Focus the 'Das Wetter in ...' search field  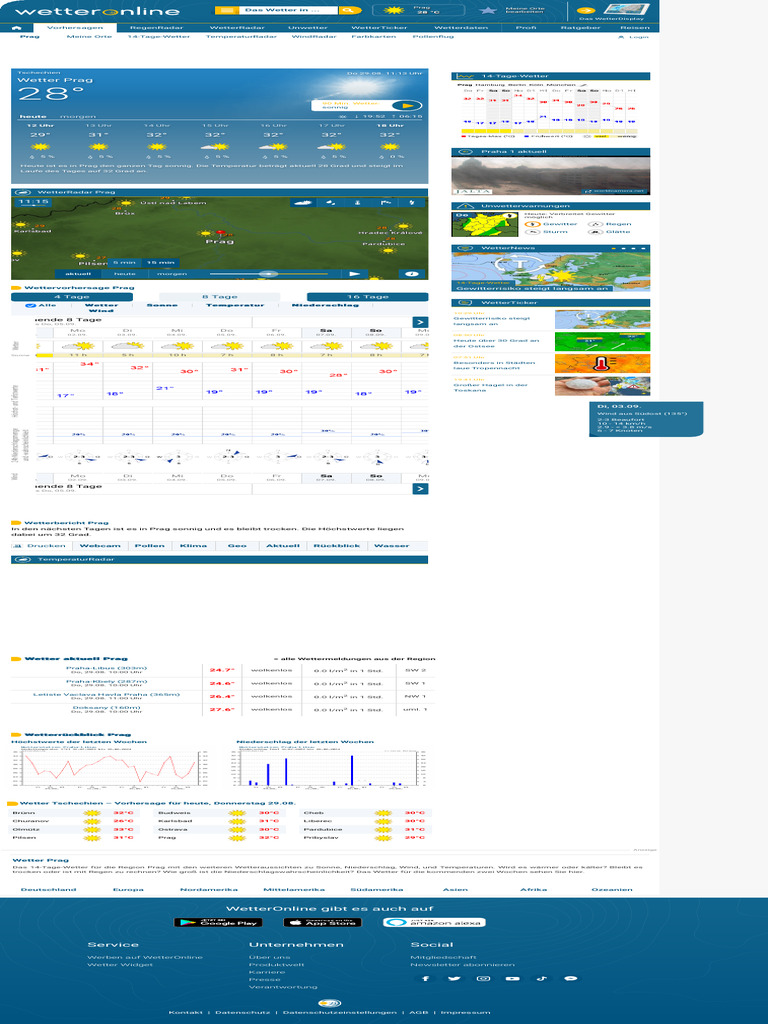click(287, 10)
